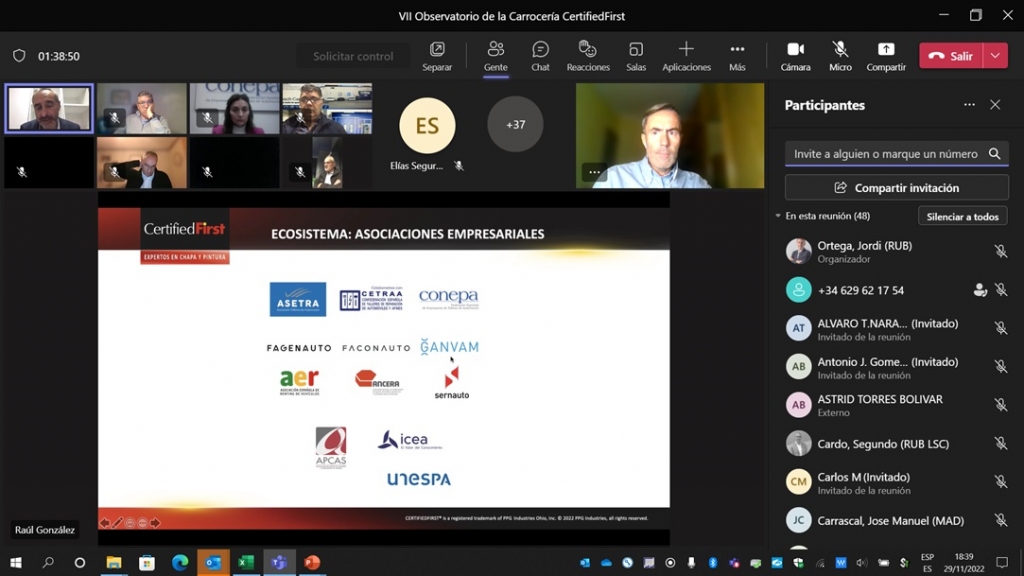Expand the Salir dropdown arrow
Image resolution: width=1024 pixels, height=576 pixels.
coord(996,56)
